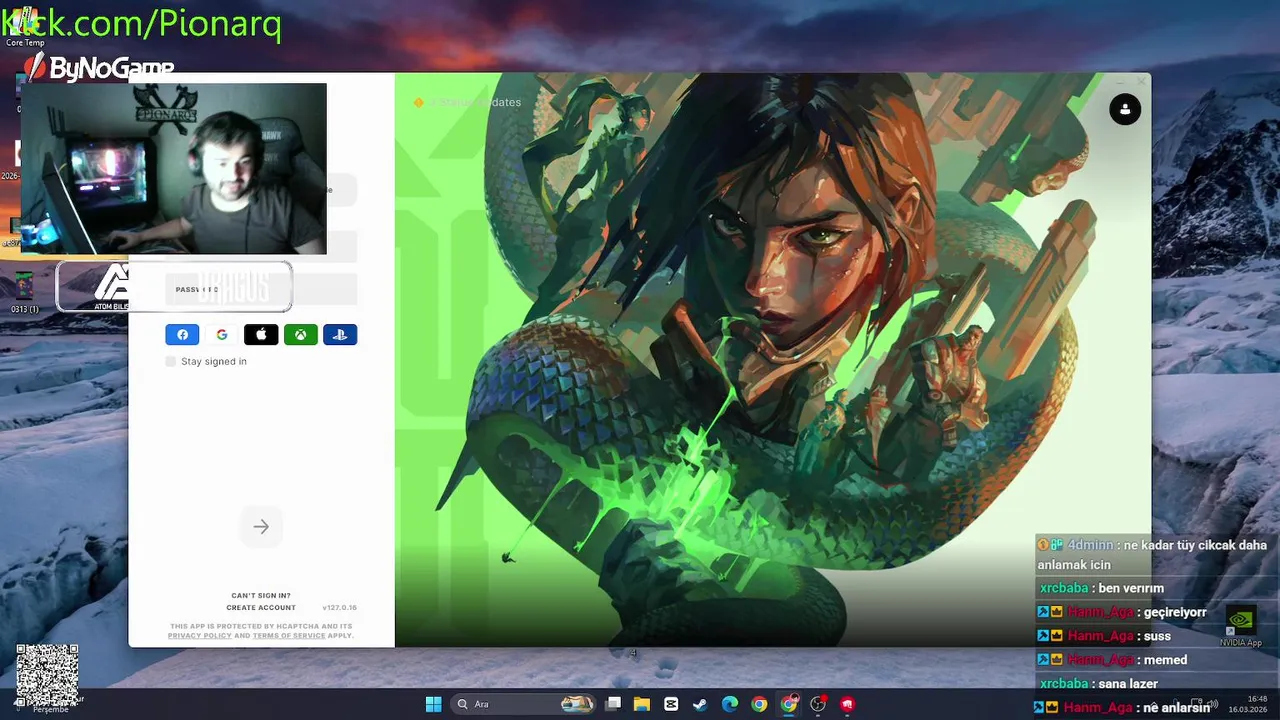Open File Explorer from taskbar
The width and height of the screenshot is (1280, 720).
click(x=642, y=704)
